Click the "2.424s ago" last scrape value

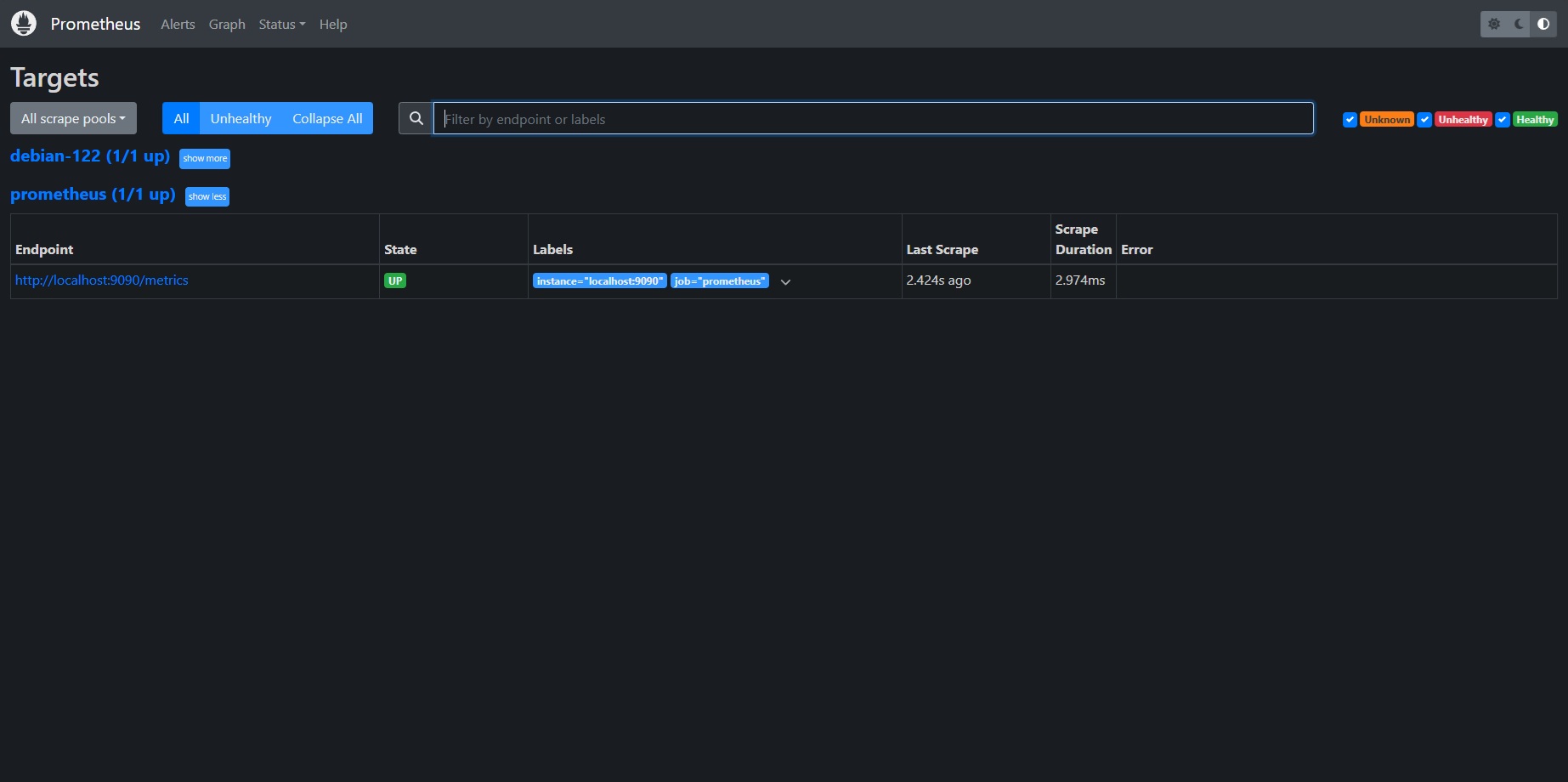(938, 280)
